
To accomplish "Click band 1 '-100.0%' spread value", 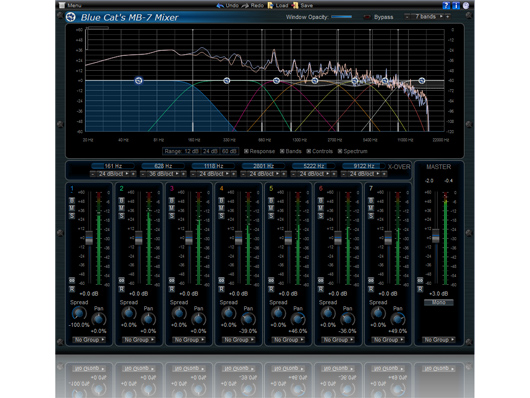I will (x=79, y=325).
